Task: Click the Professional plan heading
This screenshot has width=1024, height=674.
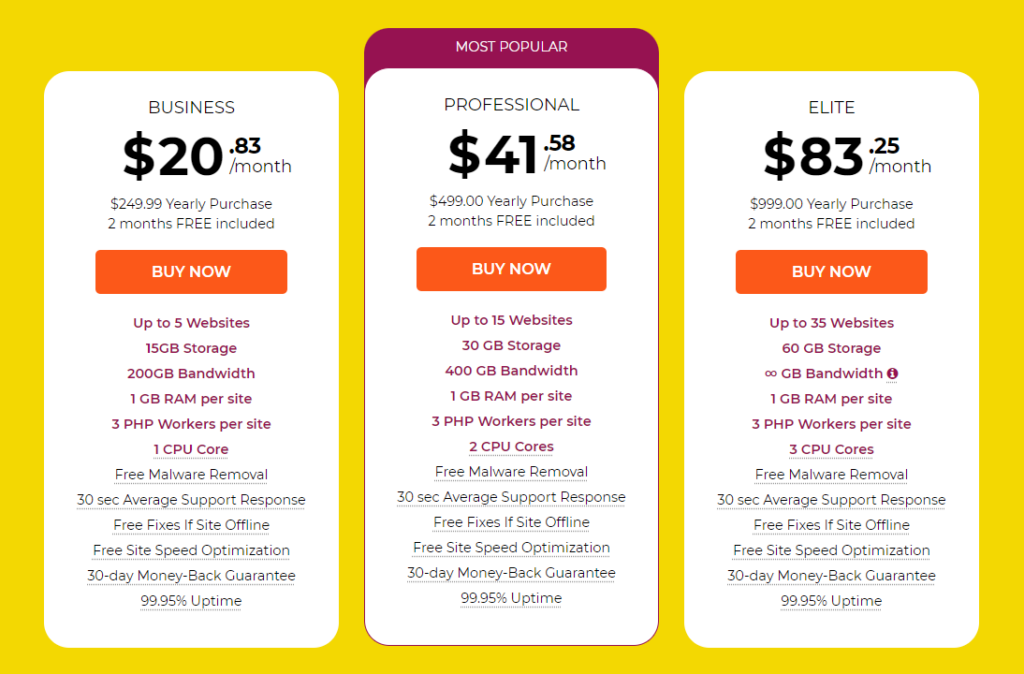Action: (511, 105)
